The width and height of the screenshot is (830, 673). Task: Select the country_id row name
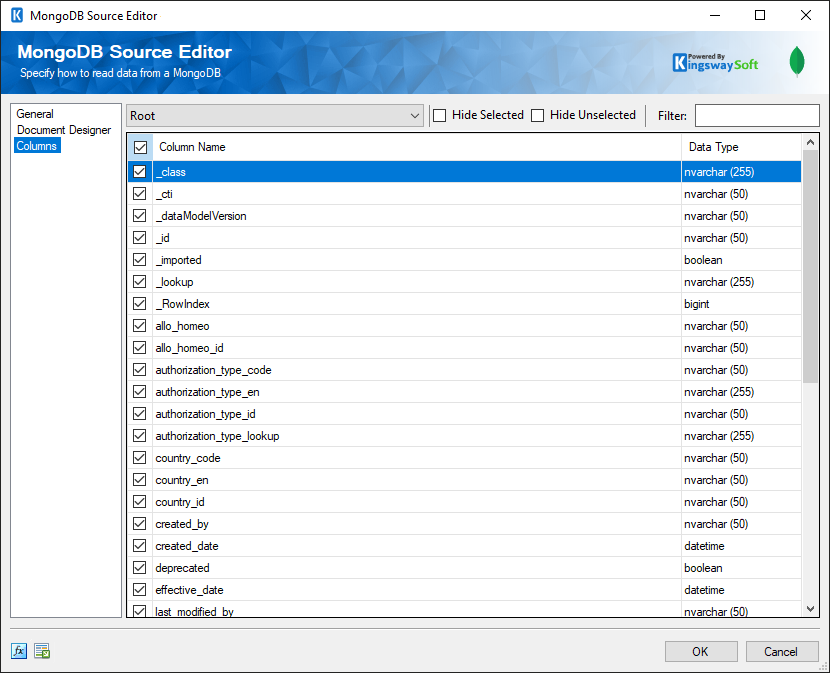click(x=180, y=502)
